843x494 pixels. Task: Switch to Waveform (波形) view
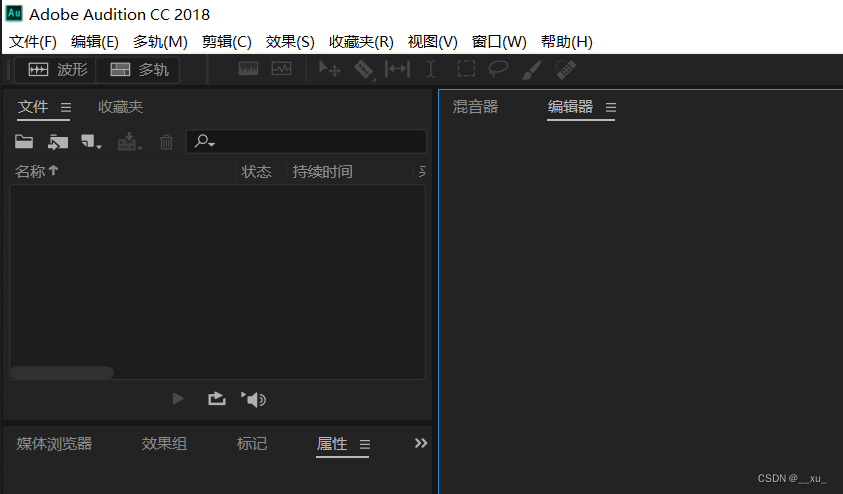click(56, 70)
